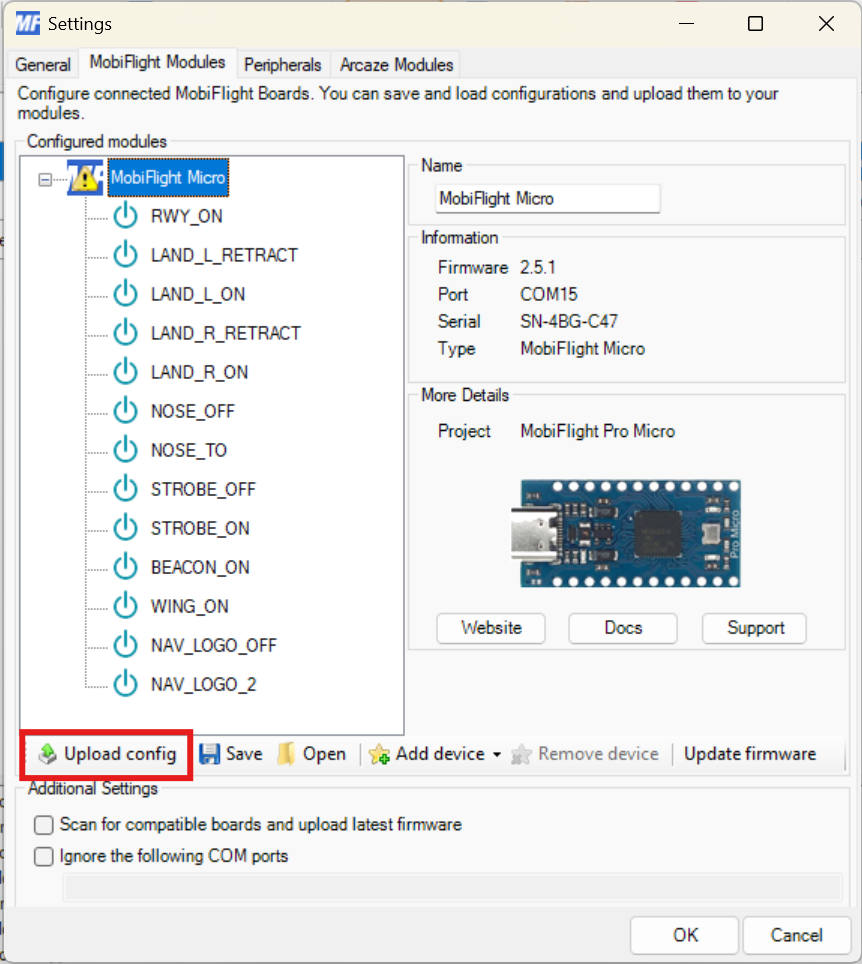Select the NAV_LOGO_OFF device row
This screenshot has width=862, height=964.
coord(213,645)
